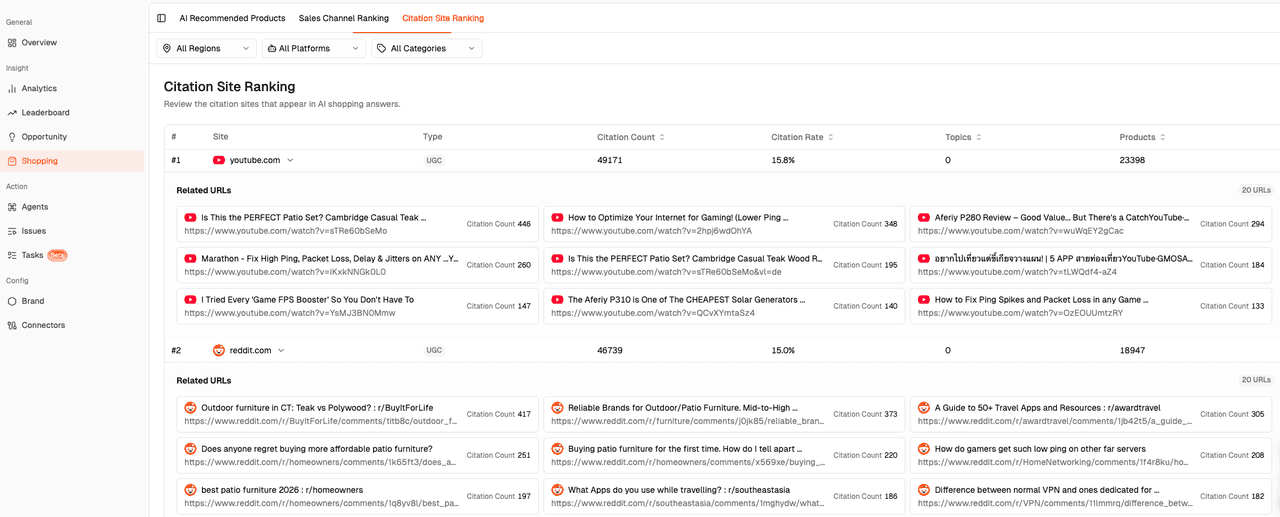Click Reddit icon on How do gamers get low ping card

(x=924, y=449)
